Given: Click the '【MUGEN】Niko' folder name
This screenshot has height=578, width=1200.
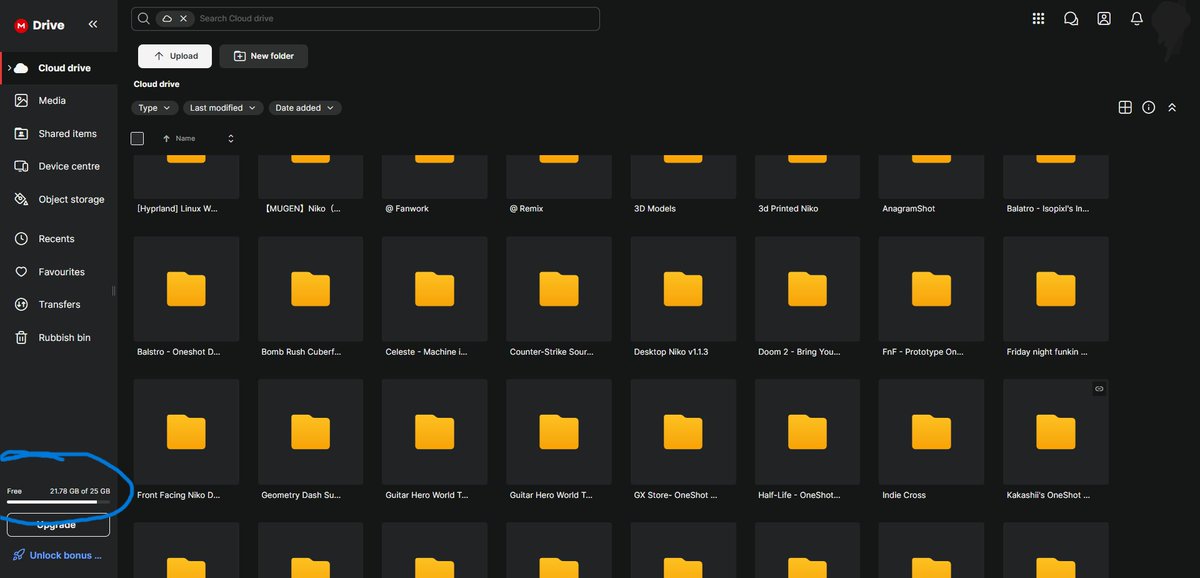Looking at the screenshot, I should click(301, 209).
